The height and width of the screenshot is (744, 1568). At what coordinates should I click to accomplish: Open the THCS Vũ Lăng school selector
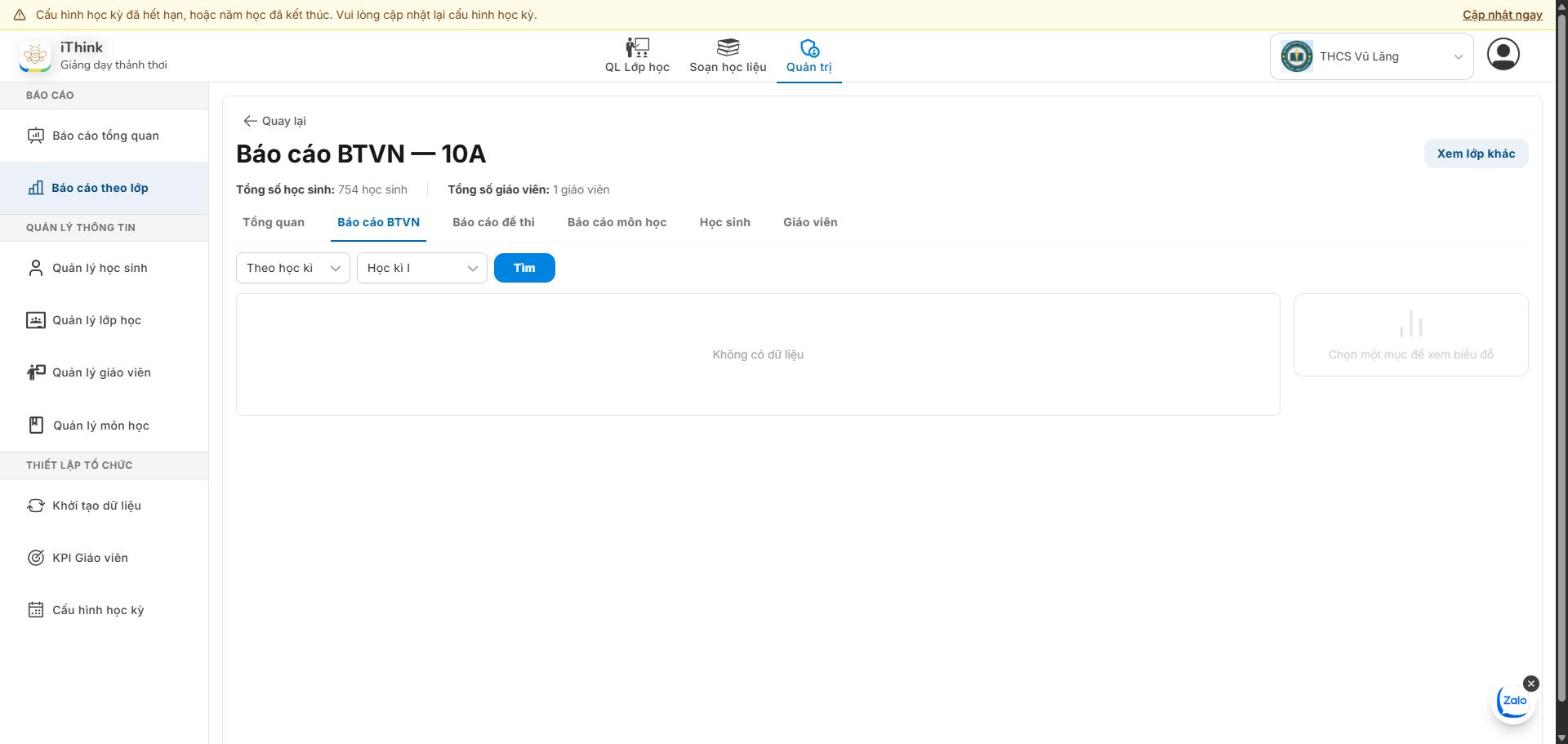click(1371, 56)
